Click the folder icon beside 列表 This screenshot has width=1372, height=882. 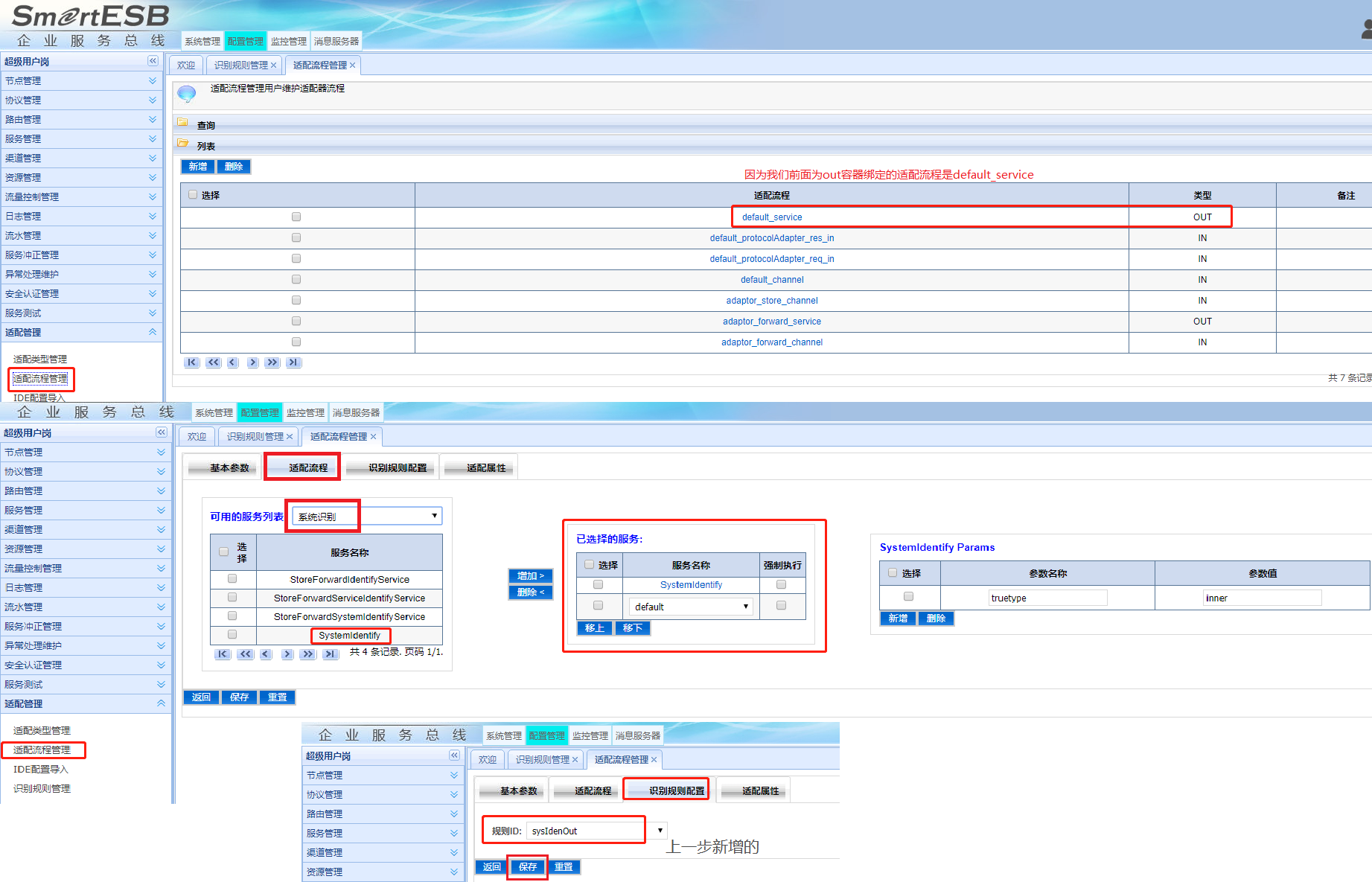182,143
